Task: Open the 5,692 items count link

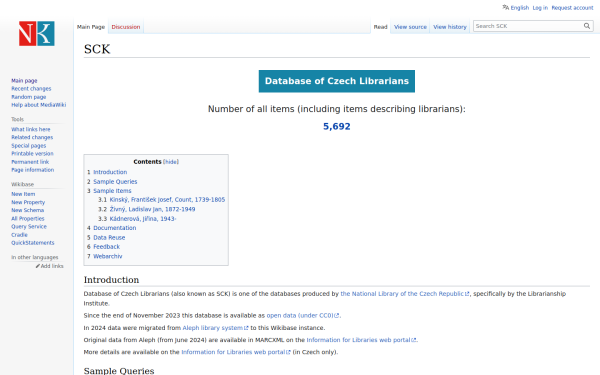Action: [x=337, y=126]
